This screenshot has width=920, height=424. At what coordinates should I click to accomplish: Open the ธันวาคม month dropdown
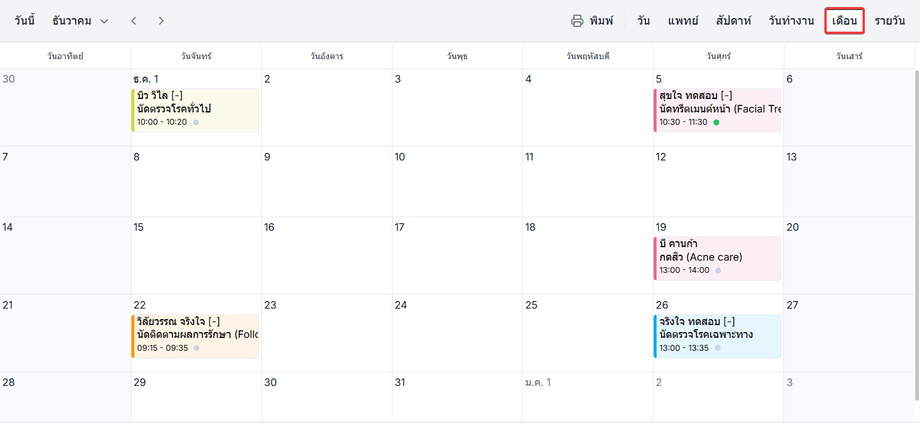tap(80, 21)
